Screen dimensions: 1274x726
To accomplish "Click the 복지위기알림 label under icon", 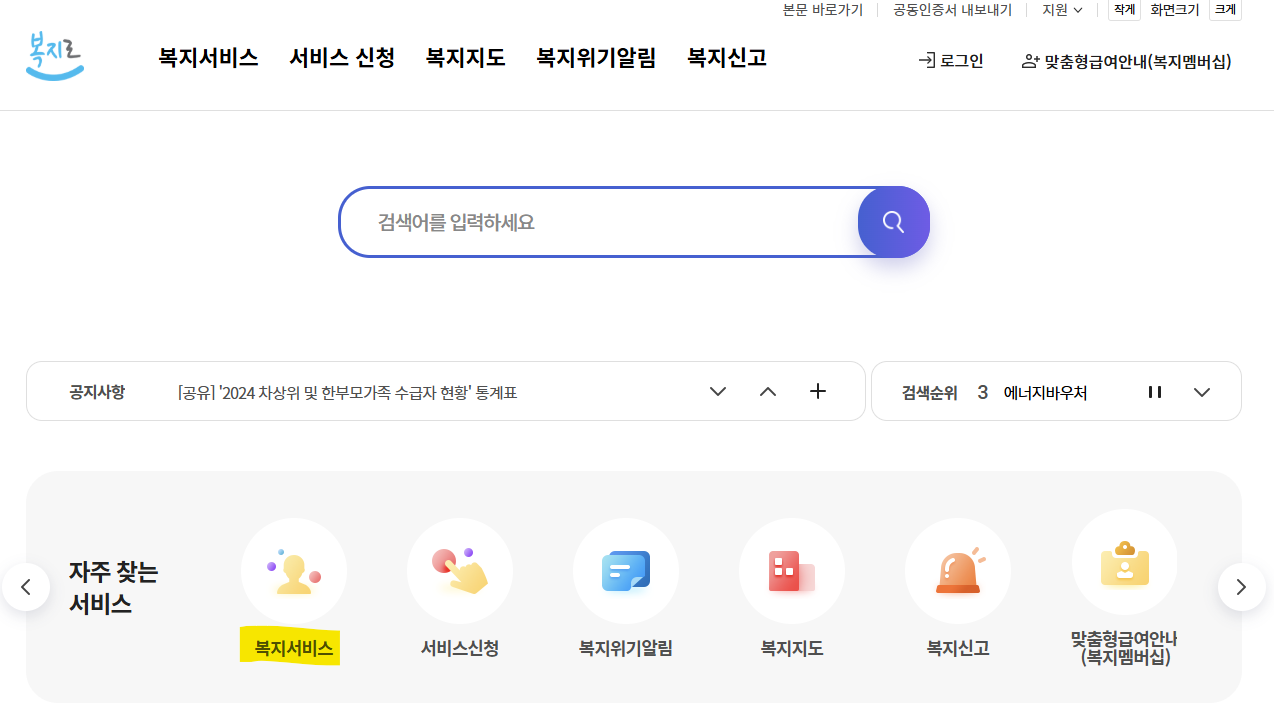I will (x=626, y=648).
